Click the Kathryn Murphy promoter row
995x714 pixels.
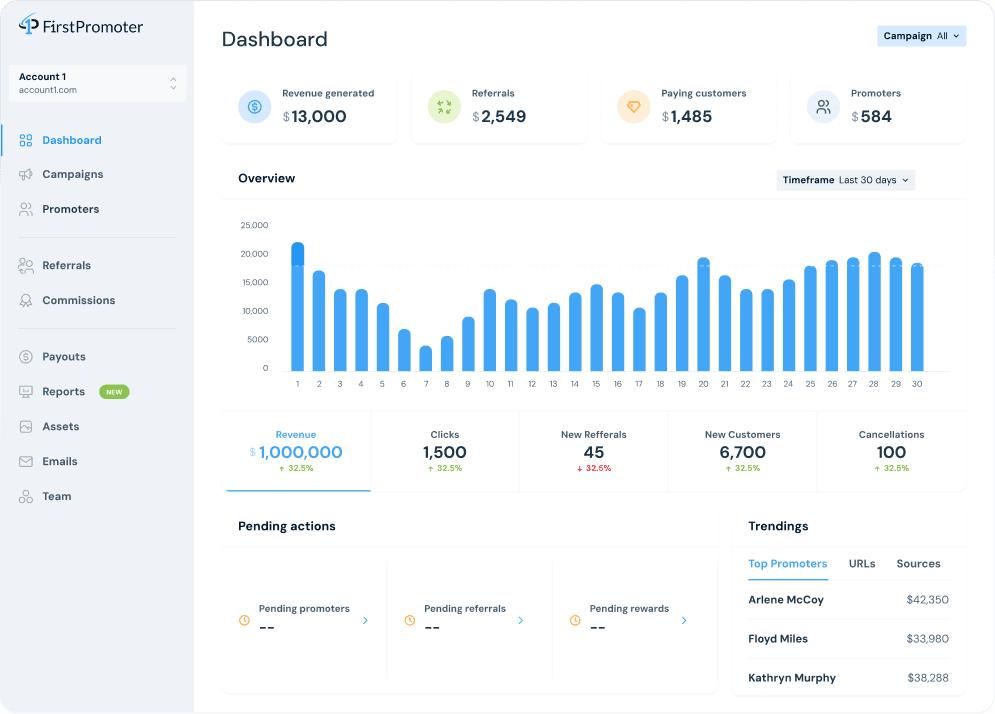point(848,678)
